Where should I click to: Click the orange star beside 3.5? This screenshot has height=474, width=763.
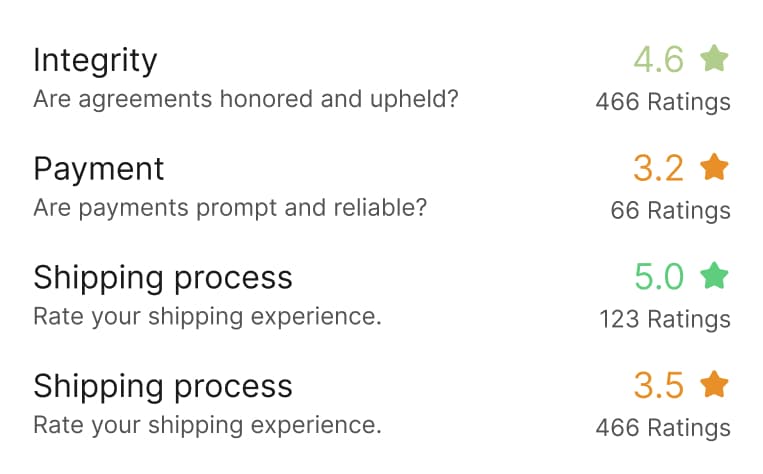(714, 384)
